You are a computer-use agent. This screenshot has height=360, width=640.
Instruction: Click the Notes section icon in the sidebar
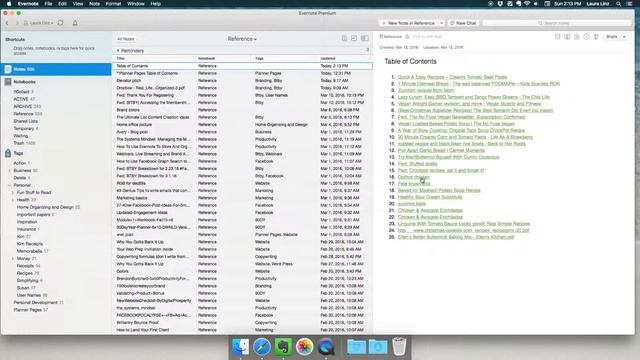click(8, 69)
